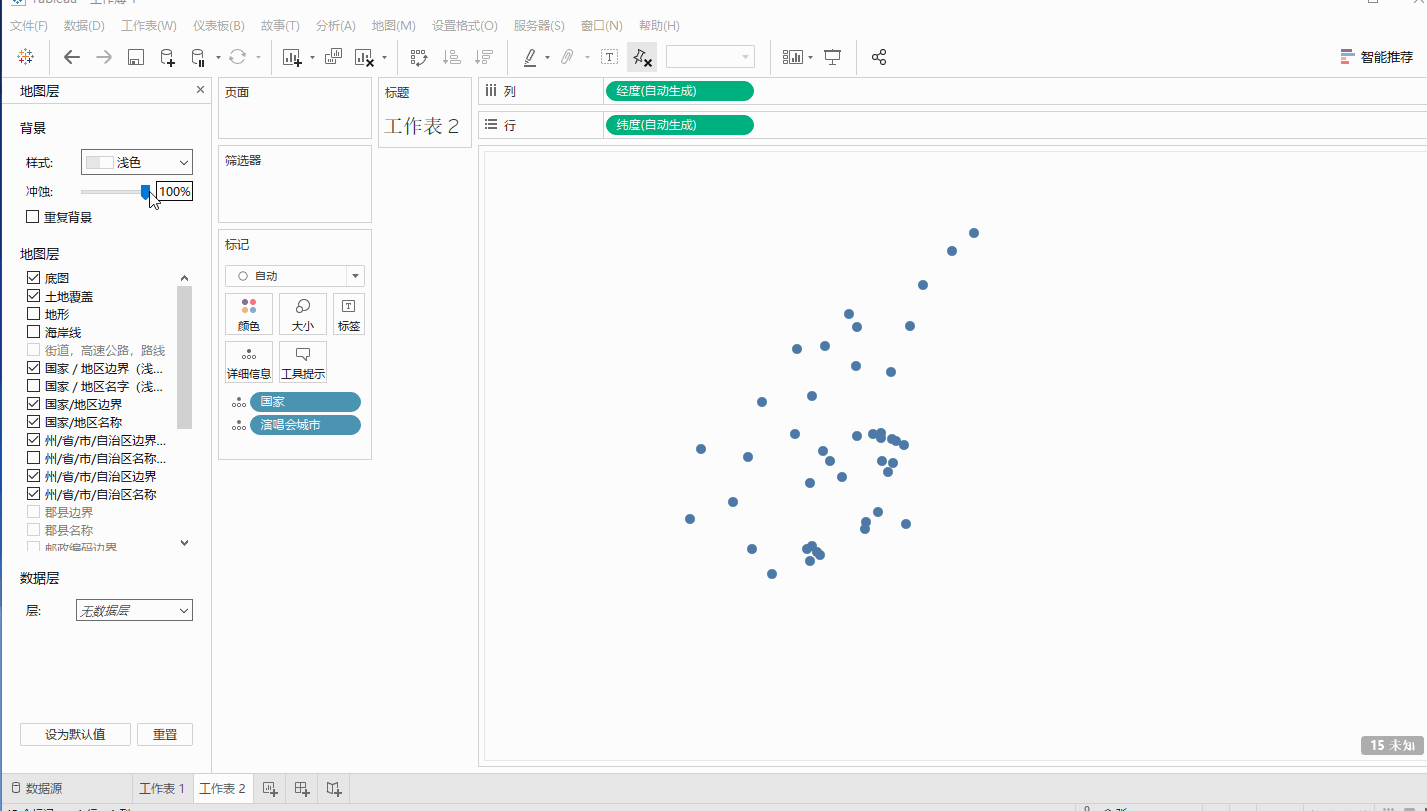Add new story tab icon

pos(334,789)
